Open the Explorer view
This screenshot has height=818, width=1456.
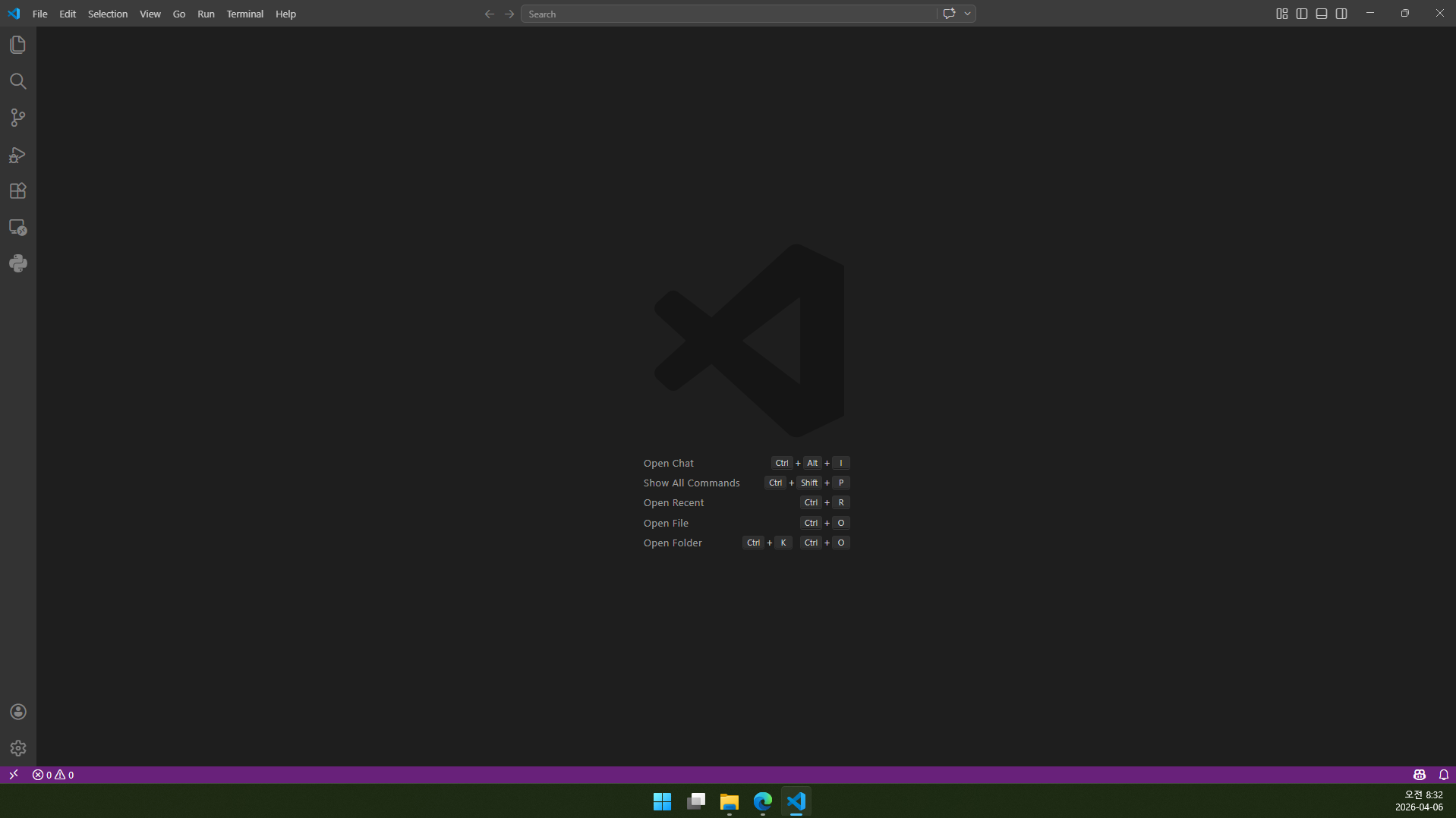(x=18, y=45)
